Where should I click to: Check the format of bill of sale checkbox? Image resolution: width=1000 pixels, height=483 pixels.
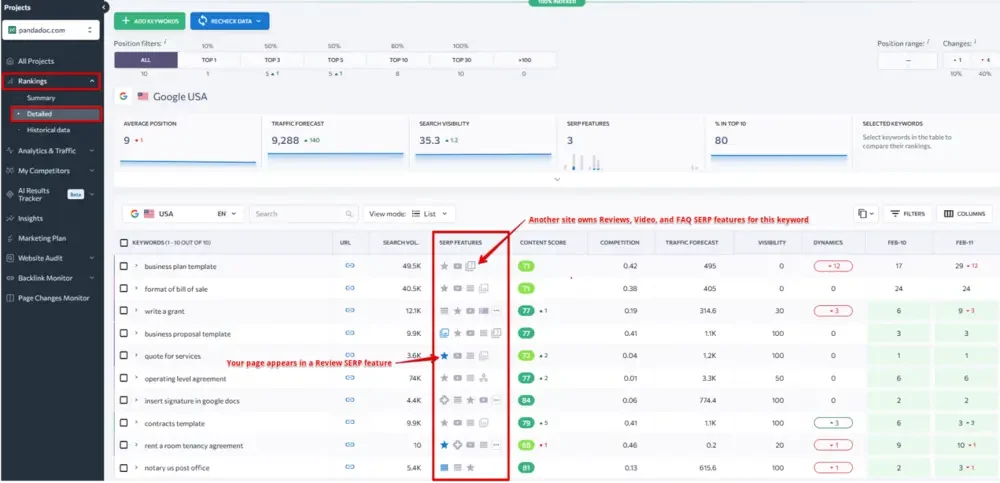coord(124,288)
